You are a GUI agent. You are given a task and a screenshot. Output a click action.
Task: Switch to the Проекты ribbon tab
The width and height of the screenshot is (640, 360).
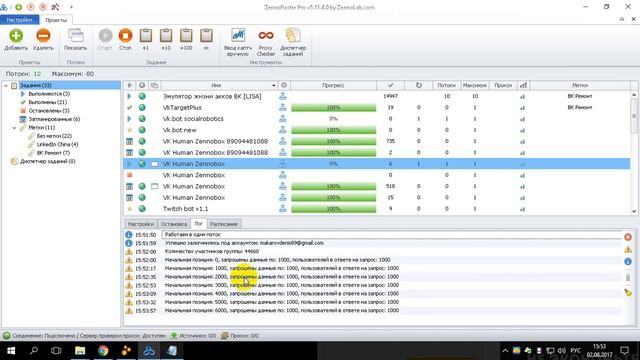coord(56,20)
